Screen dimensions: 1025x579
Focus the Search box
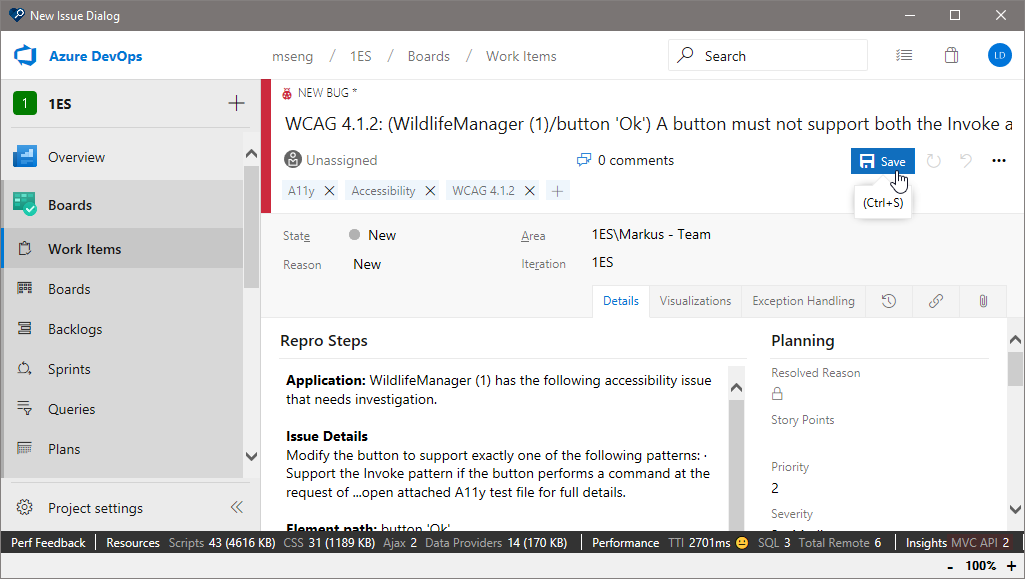point(768,56)
